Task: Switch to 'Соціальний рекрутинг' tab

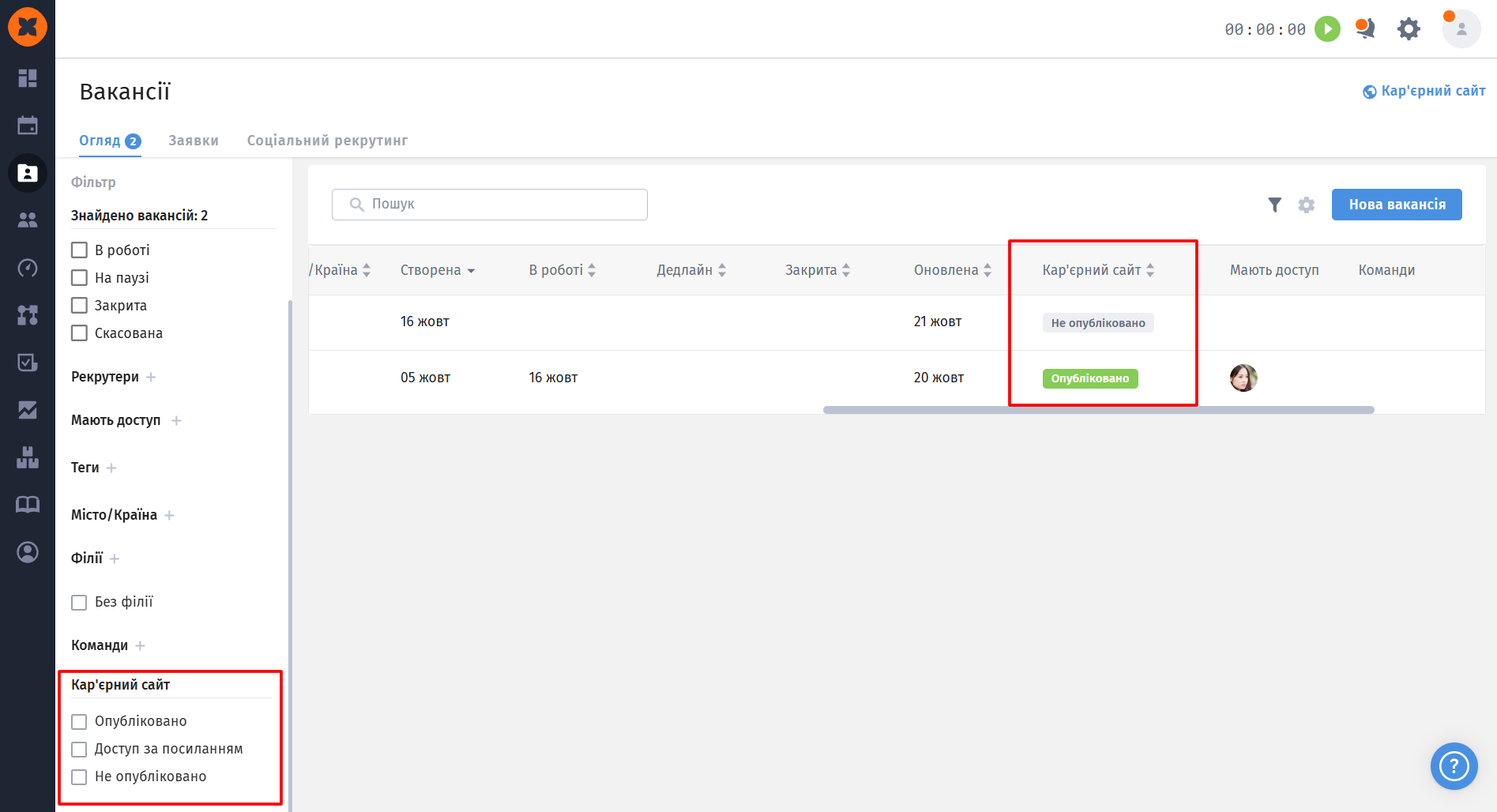Action: pyautogui.click(x=327, y=141)
